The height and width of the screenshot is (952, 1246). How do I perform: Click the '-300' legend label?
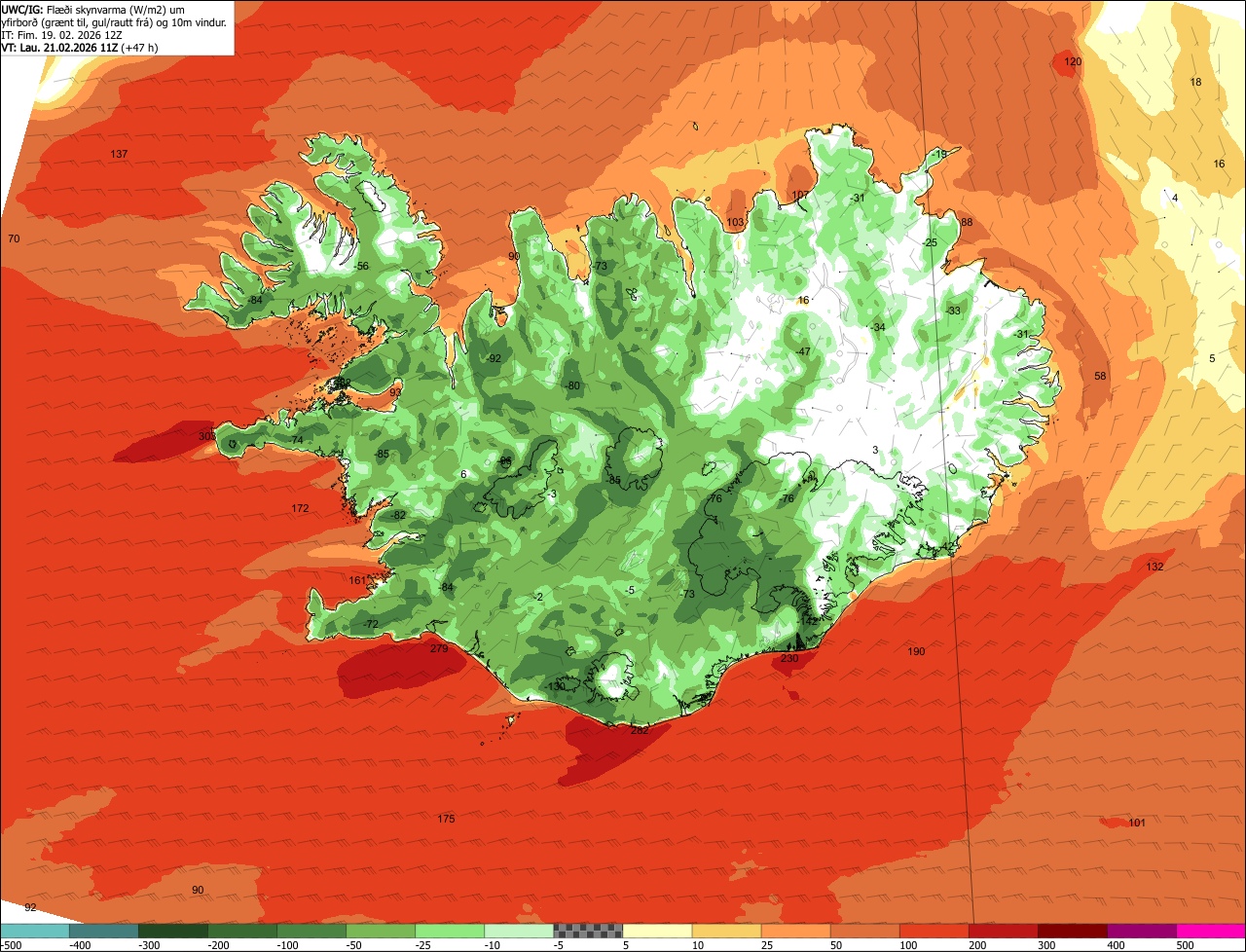150,944
